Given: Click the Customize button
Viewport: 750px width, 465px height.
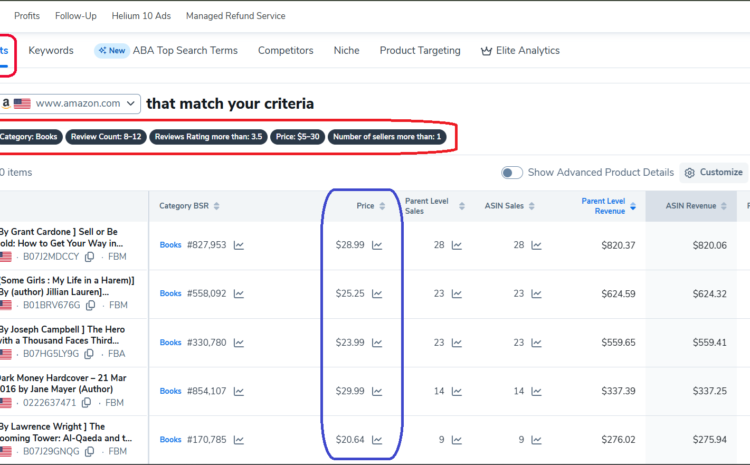Looking at the screenshot, I should [x=714, y=173].
